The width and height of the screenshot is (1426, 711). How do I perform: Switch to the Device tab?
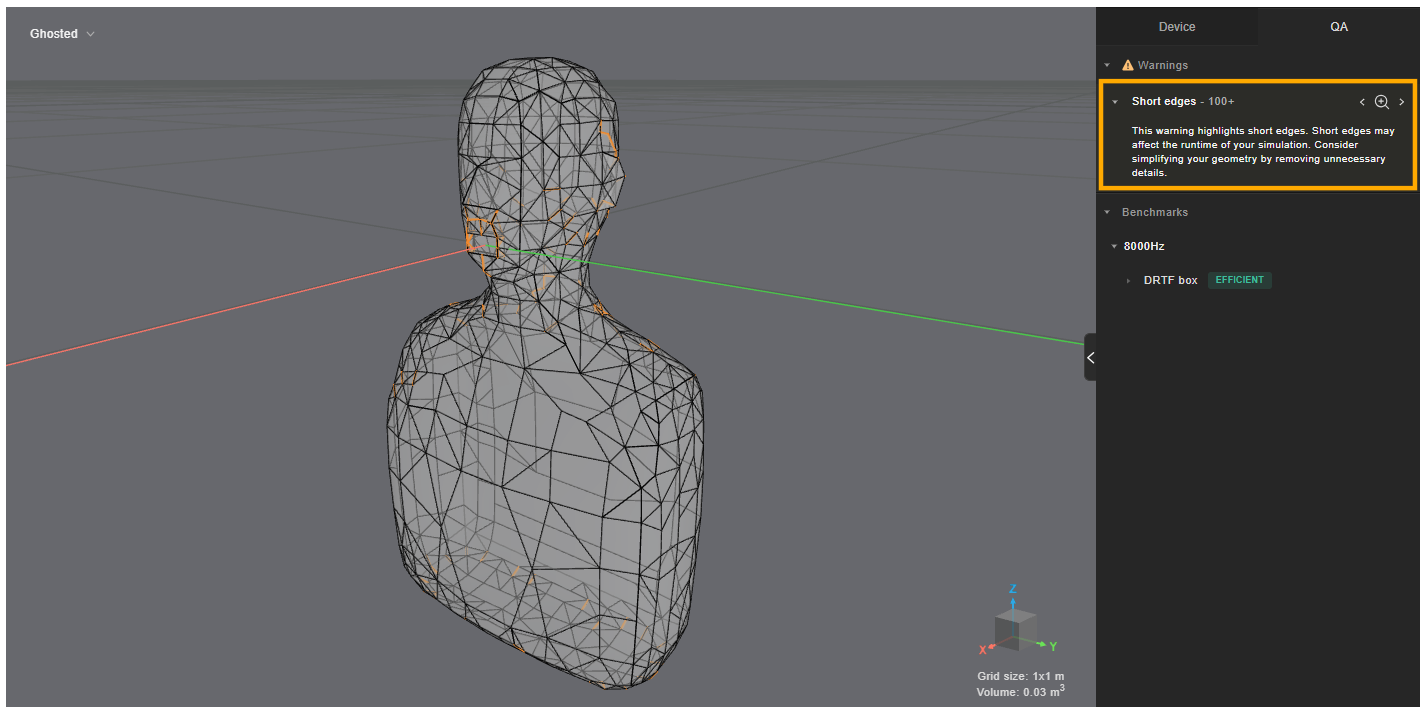pyautogui.click(x=1177, y=26)
